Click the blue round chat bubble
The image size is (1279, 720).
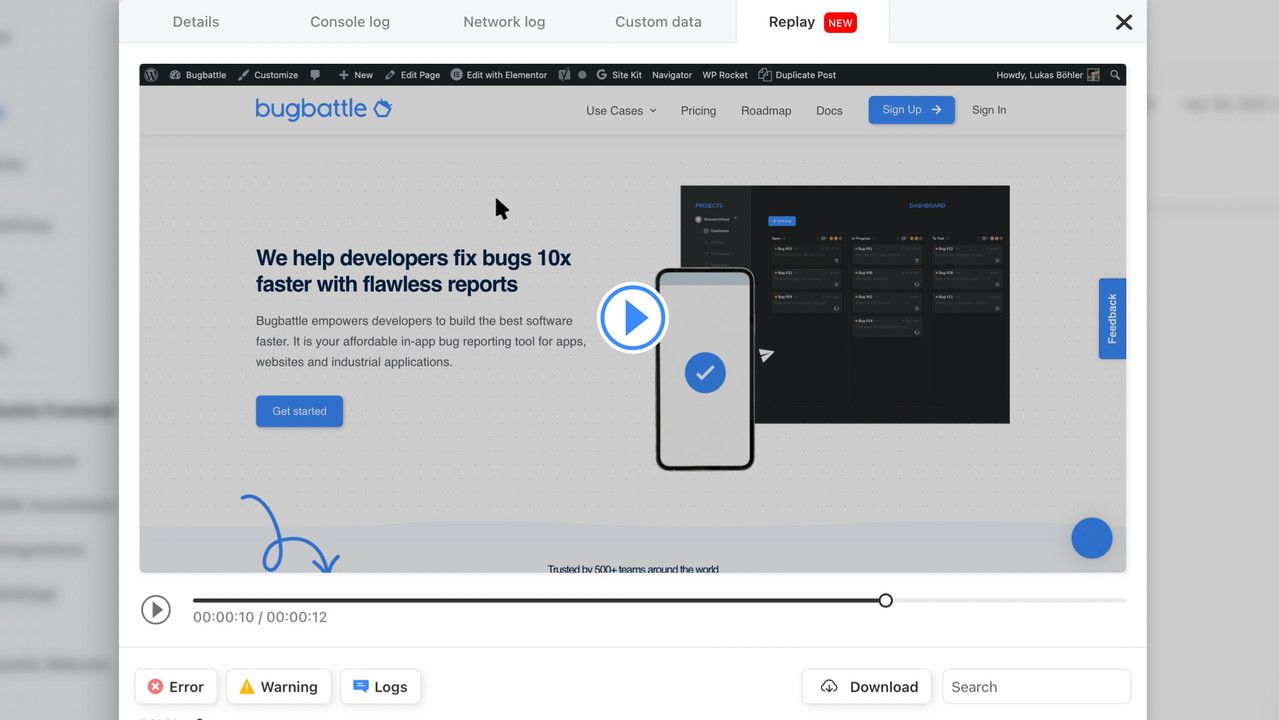(1091, 538)
